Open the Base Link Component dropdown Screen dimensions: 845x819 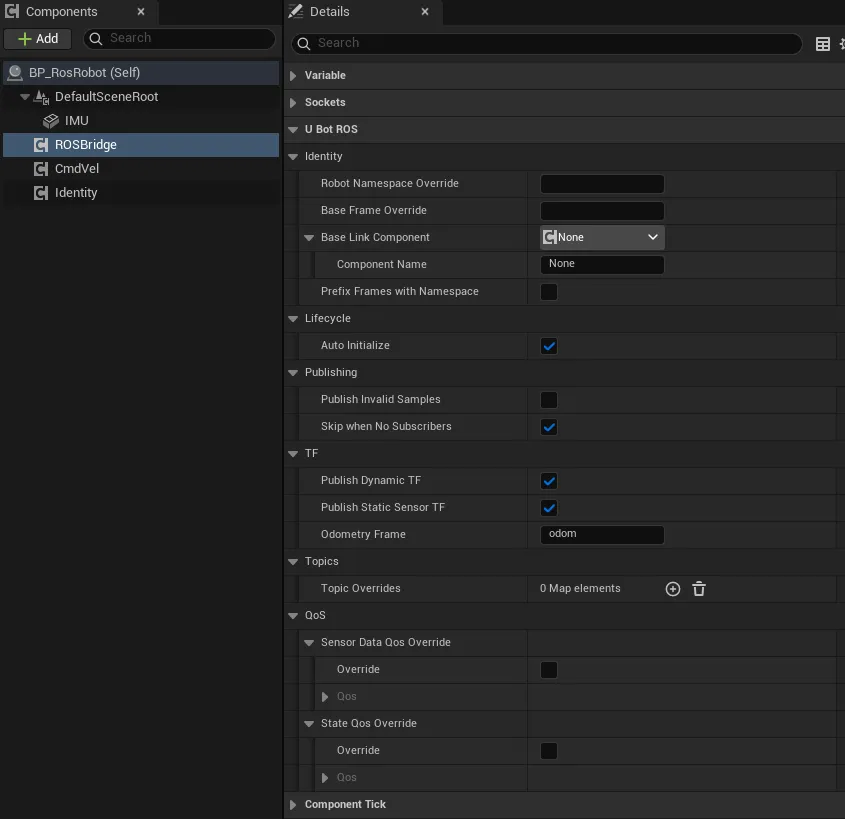click(602, 238)
